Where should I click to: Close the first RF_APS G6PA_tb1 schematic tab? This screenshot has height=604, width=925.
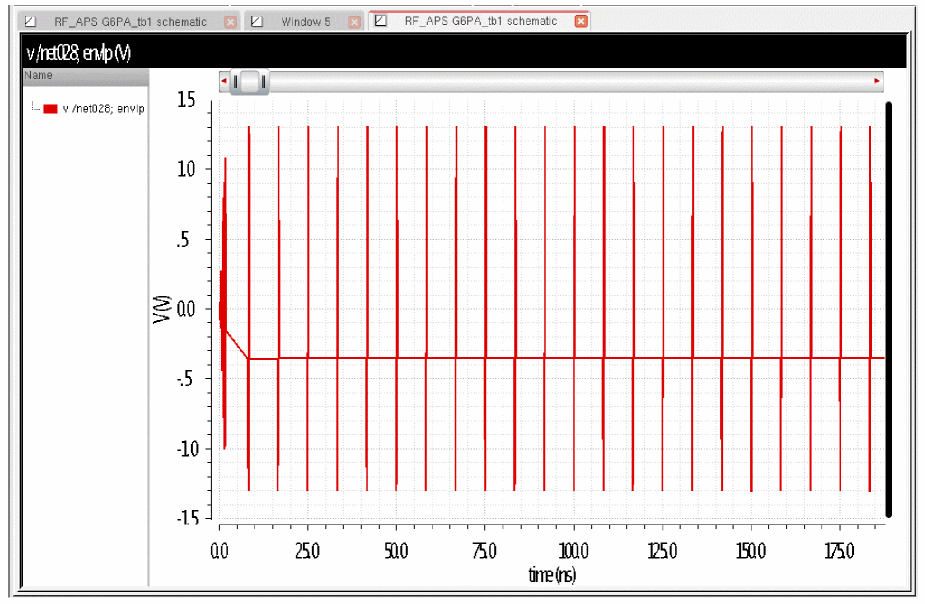click(231, 22)
